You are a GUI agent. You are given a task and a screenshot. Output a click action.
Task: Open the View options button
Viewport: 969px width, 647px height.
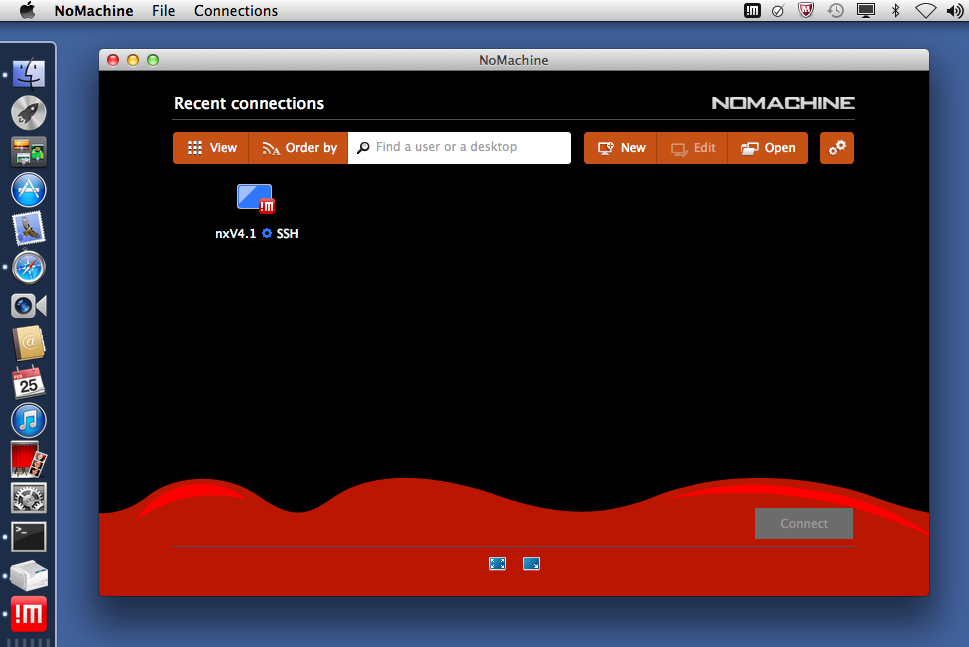211,148
